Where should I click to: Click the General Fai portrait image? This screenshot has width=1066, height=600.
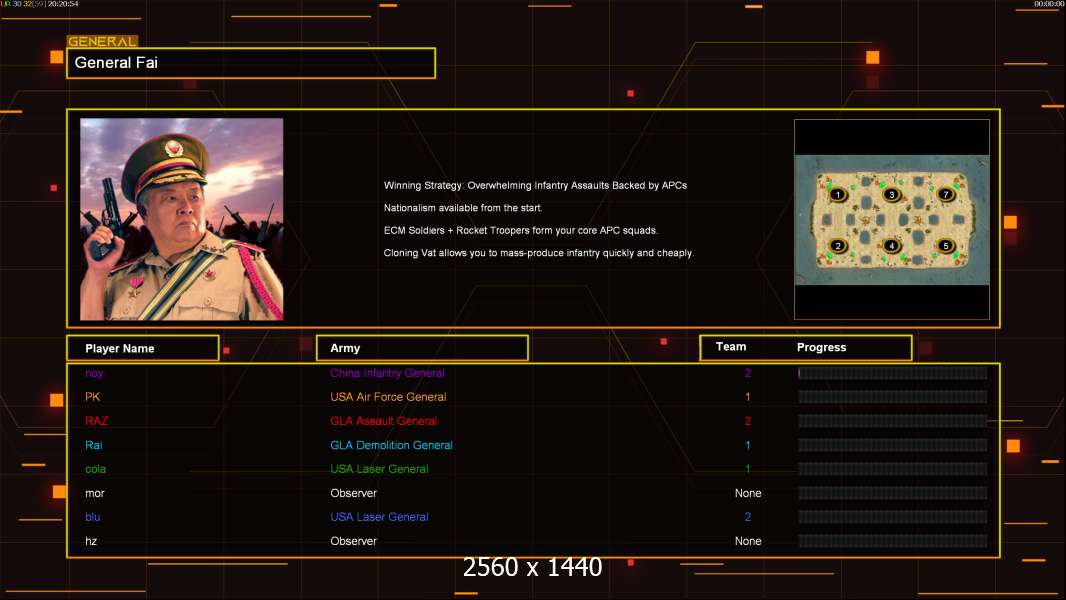point(181,219)
